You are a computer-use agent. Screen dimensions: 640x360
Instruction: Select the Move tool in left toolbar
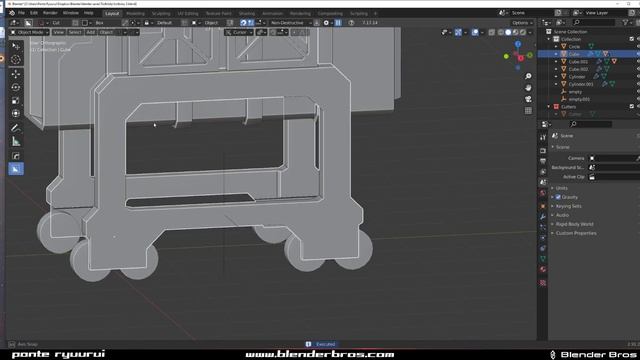pyautogui.click(x=16, y=74)
